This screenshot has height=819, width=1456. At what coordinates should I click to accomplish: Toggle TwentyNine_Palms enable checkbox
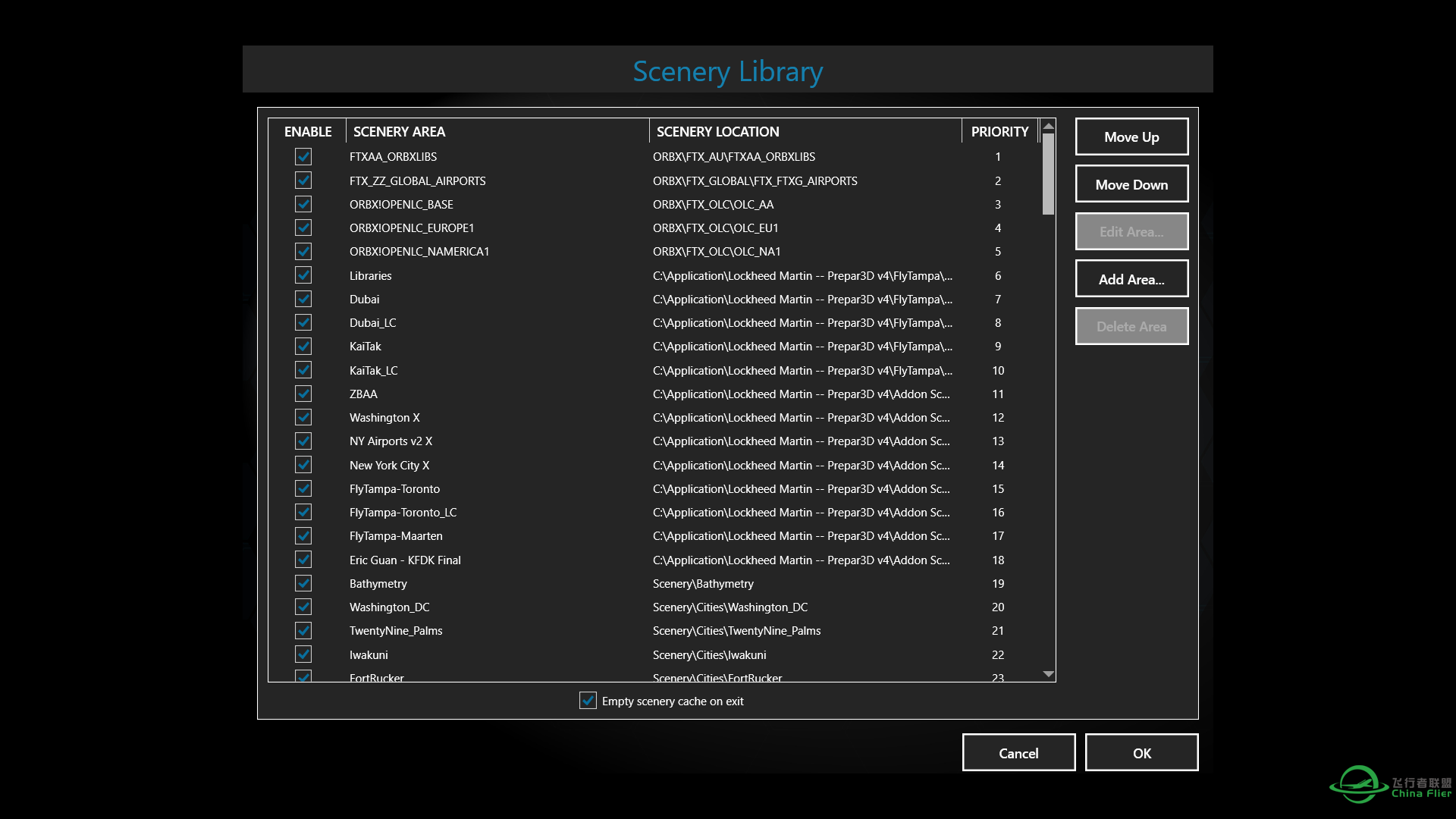coord(303,631)
